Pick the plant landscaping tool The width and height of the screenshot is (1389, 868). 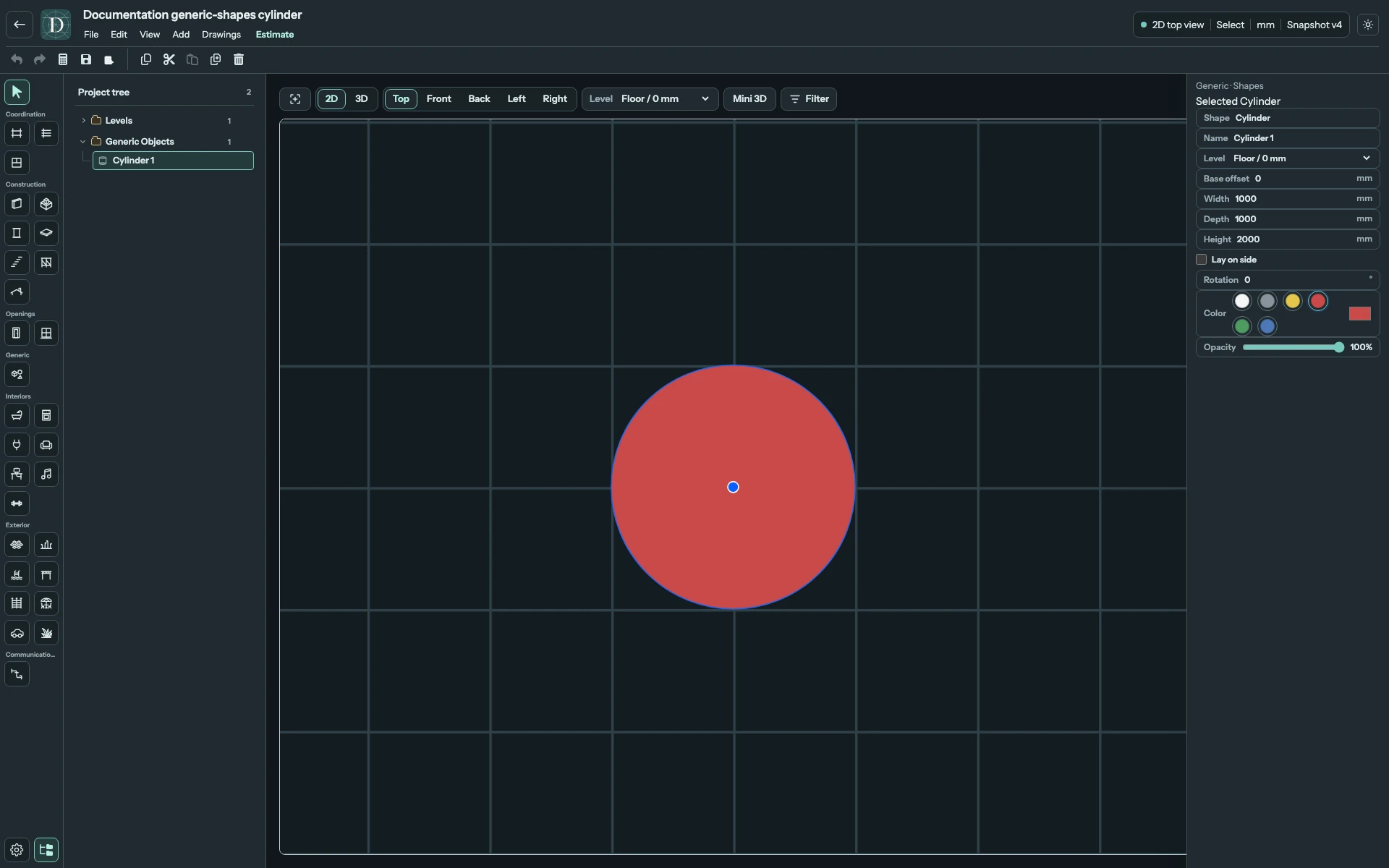click(46, 633)
